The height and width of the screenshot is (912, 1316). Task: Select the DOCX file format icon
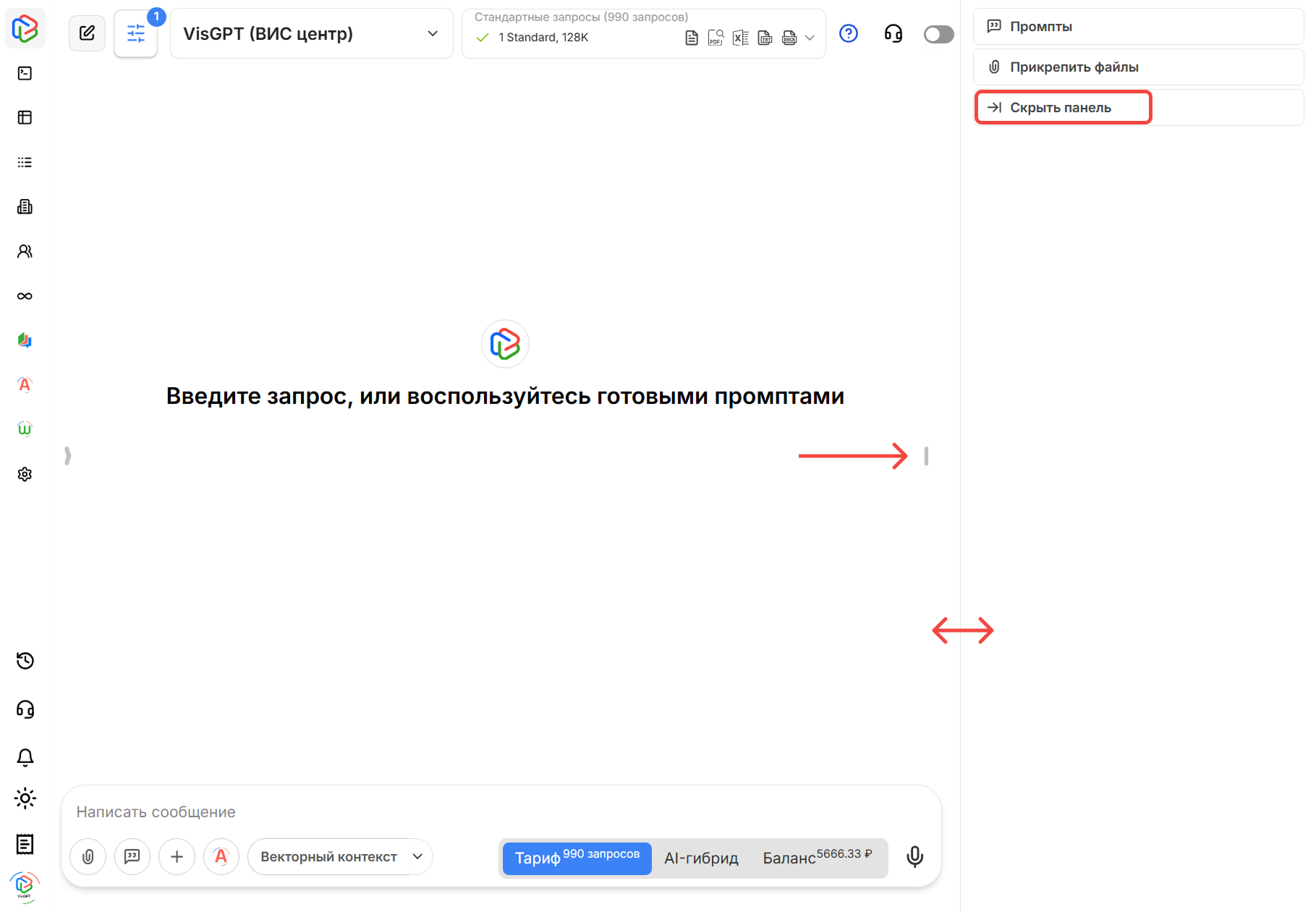(789, 37)
